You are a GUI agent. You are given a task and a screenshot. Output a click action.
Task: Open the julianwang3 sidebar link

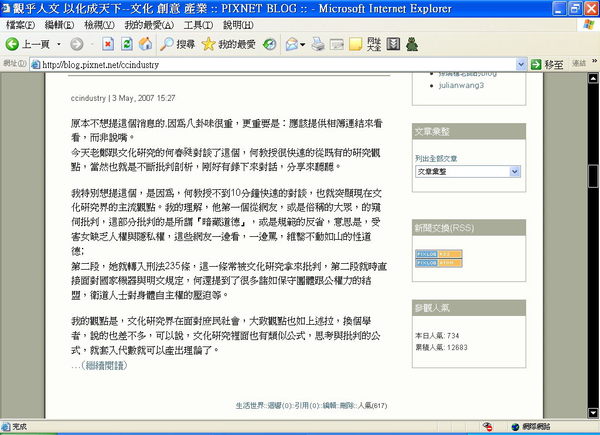[461, 85]
